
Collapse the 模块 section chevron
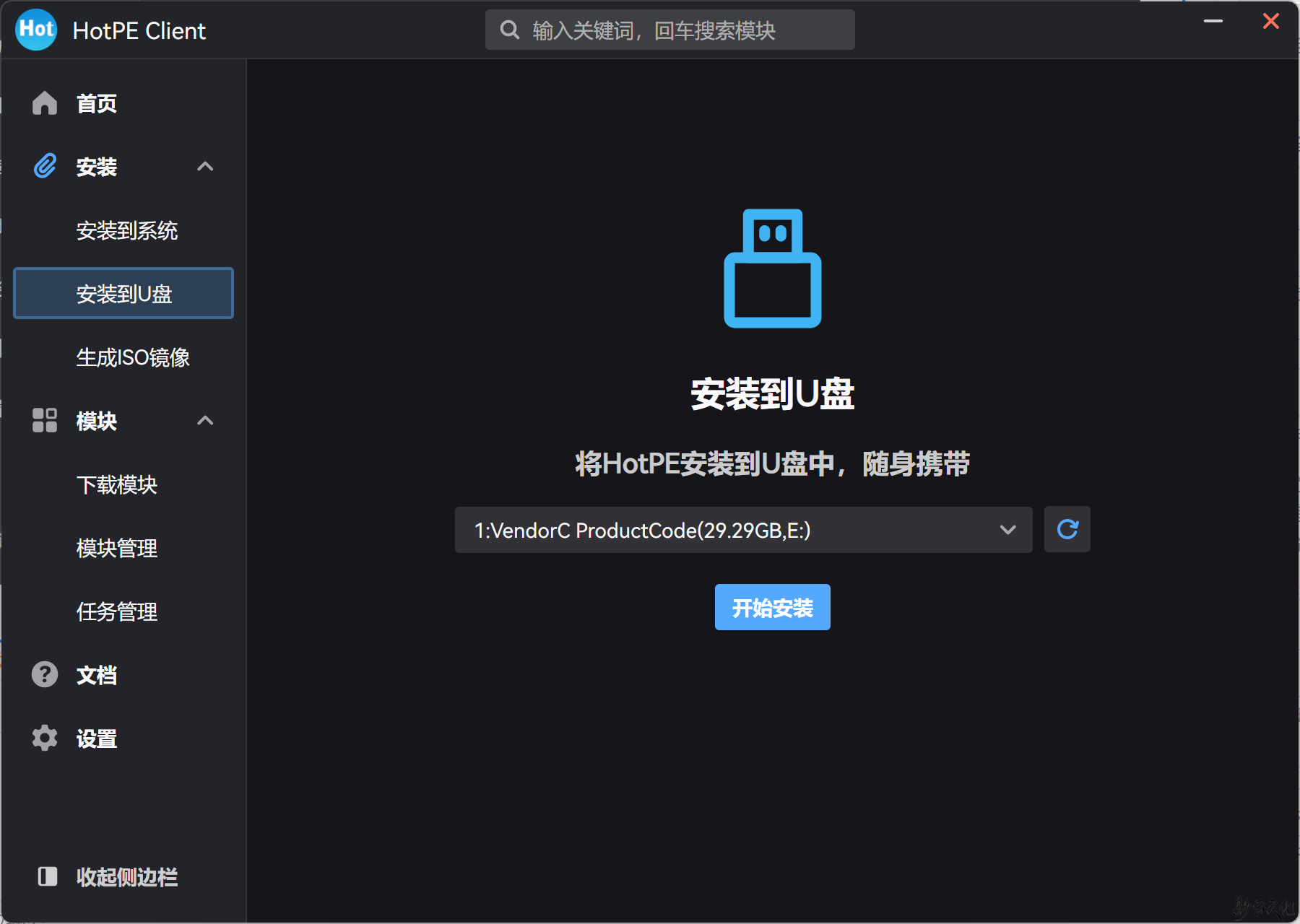pos(205,421)
